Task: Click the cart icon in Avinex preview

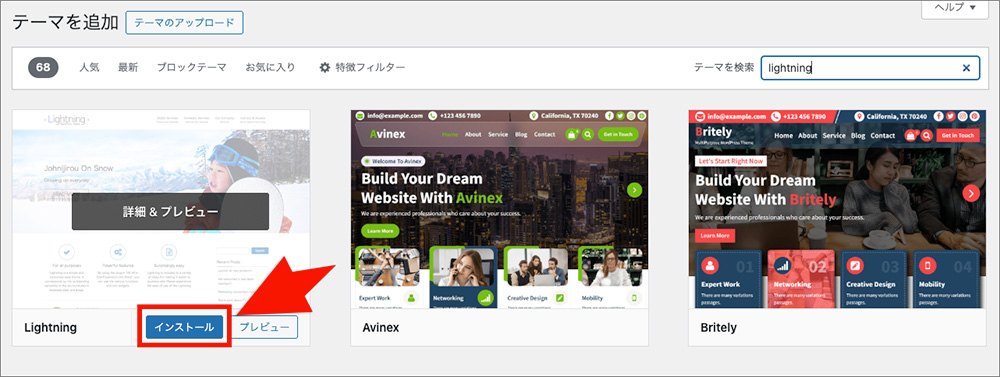Action: (572, 135)
